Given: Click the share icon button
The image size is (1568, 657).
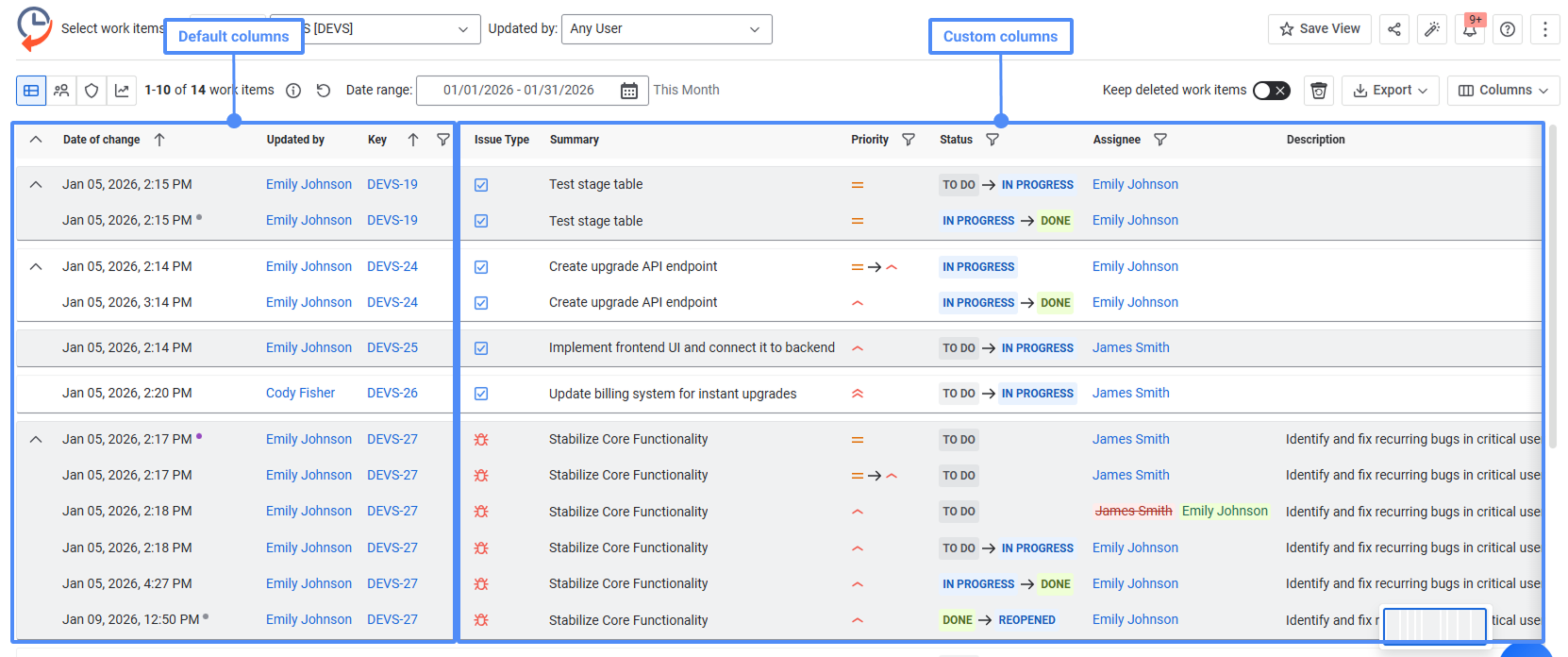Looking at the screenshot, I should click(1394, 29).
